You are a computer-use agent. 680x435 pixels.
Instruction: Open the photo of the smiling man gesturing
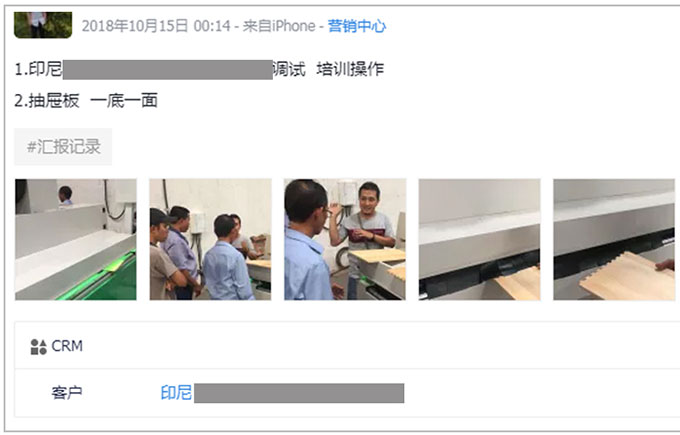[x=345, y=239]
